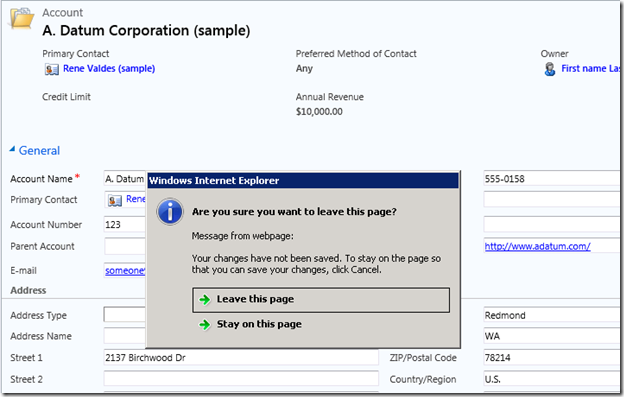Image resolution: width=624 pixels, height=397 pixels.
Task: Click the Credit Limit label
Action: [x=66, y=97]
